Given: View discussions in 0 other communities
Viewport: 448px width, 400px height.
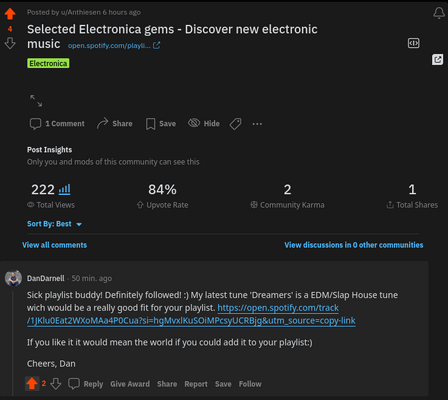Looking at the screenshot, I should pos(354,245).
